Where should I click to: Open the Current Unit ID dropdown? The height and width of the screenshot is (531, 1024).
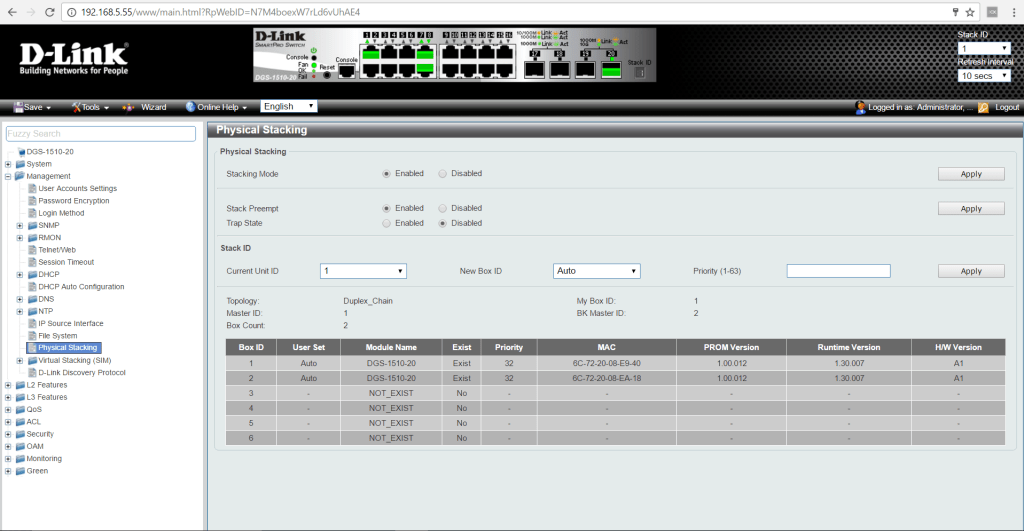tap(363, 271)
